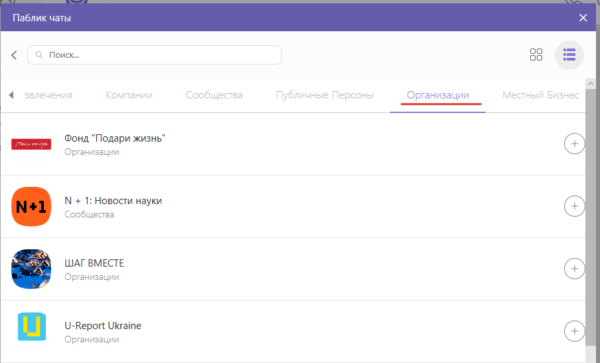600x363 pixels.
Task: Open the Публичные Персоны tab
Action: 324,95
